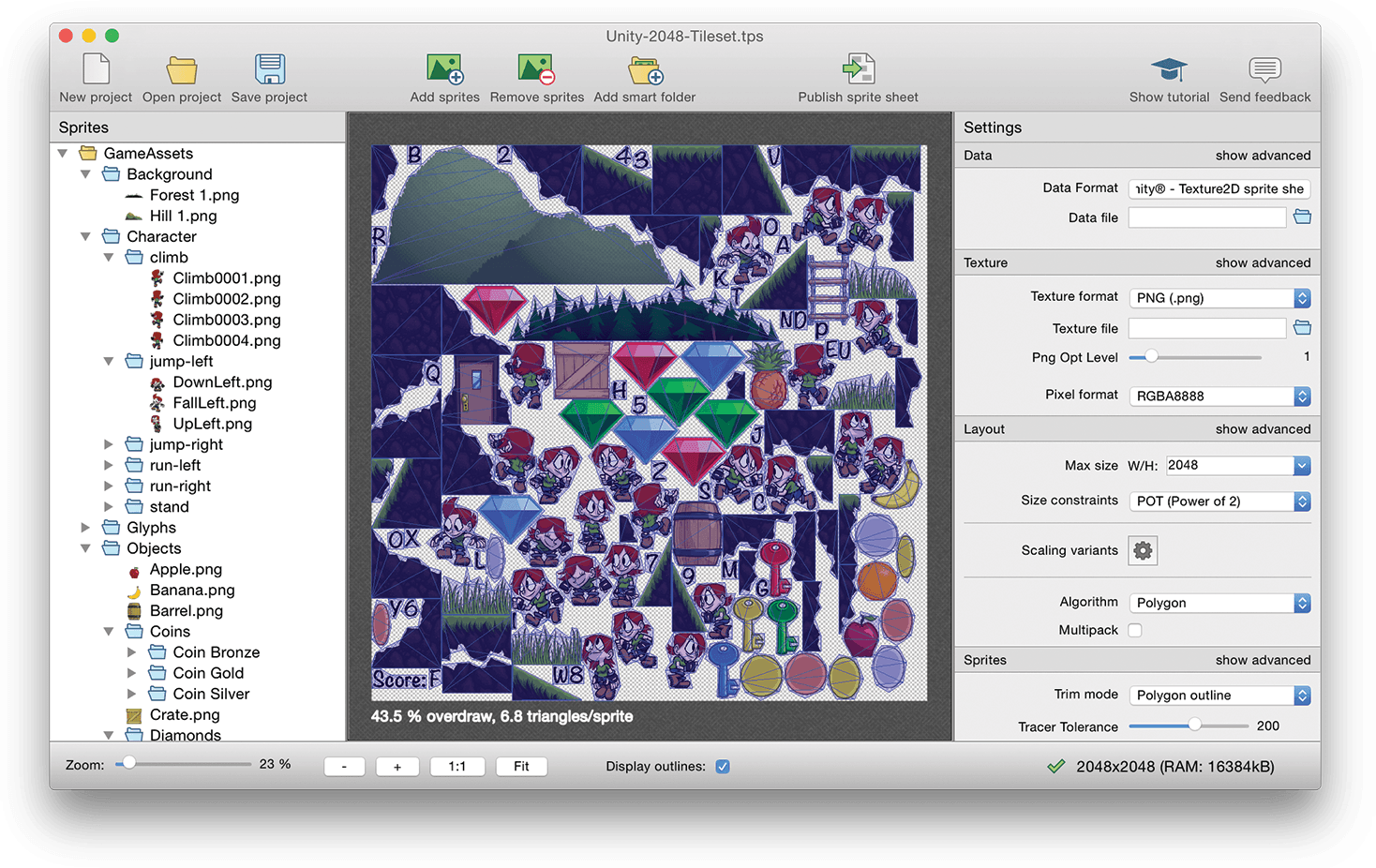Remove selected sprites
This screenshot has width=1376, height=868.
point(535,77)
